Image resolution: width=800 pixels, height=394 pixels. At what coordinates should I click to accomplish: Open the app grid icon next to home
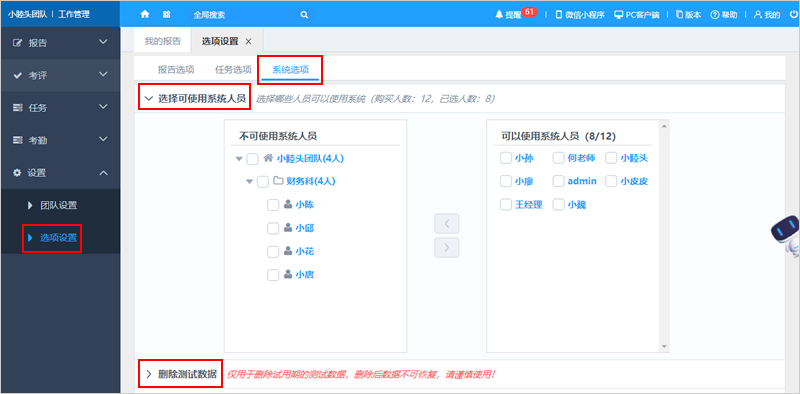click(166, 15)
